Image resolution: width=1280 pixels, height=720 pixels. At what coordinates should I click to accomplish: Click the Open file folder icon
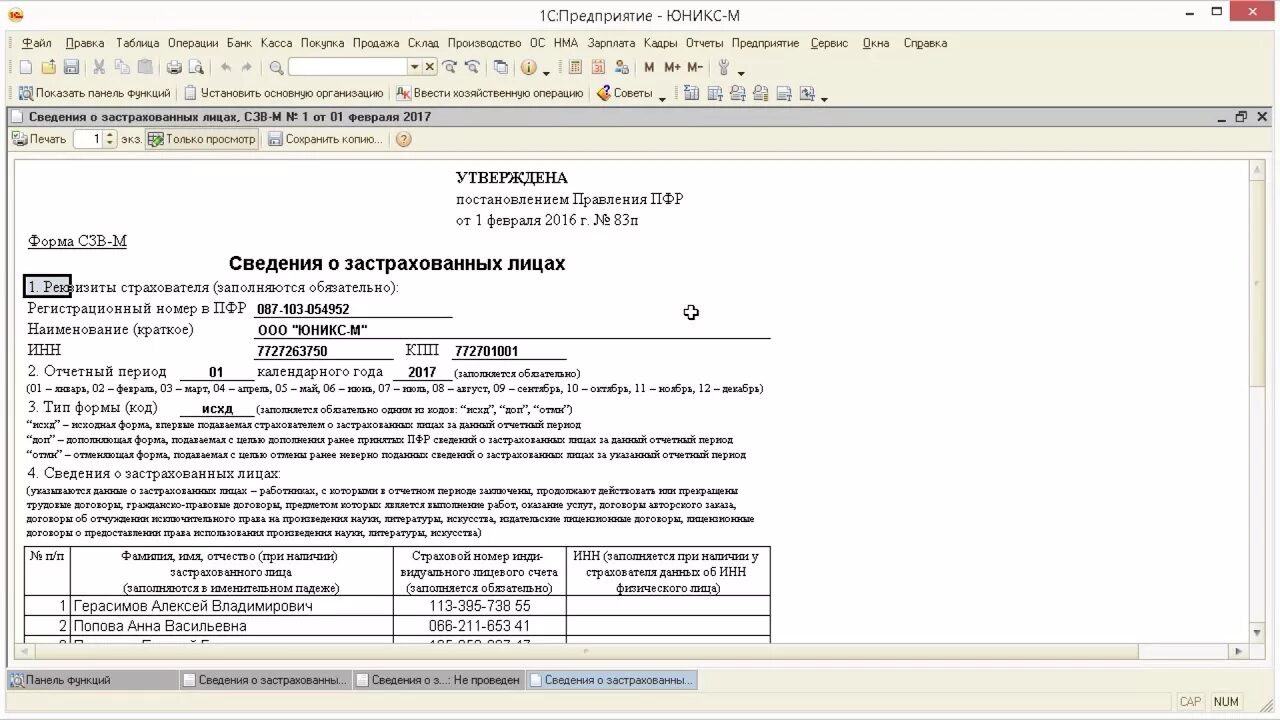(x=48, y=67)
